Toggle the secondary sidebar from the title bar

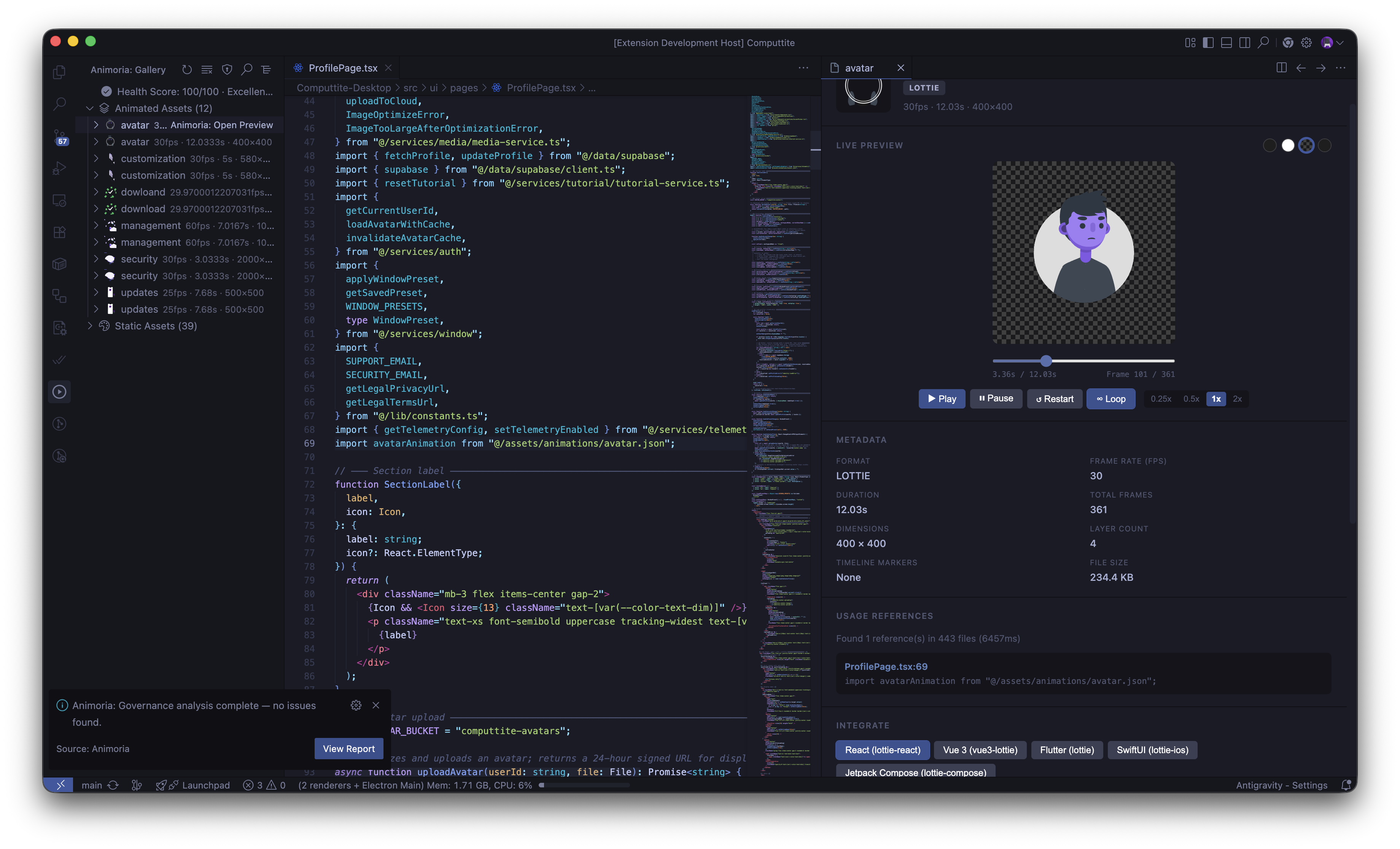click(x=1245, y=43)
